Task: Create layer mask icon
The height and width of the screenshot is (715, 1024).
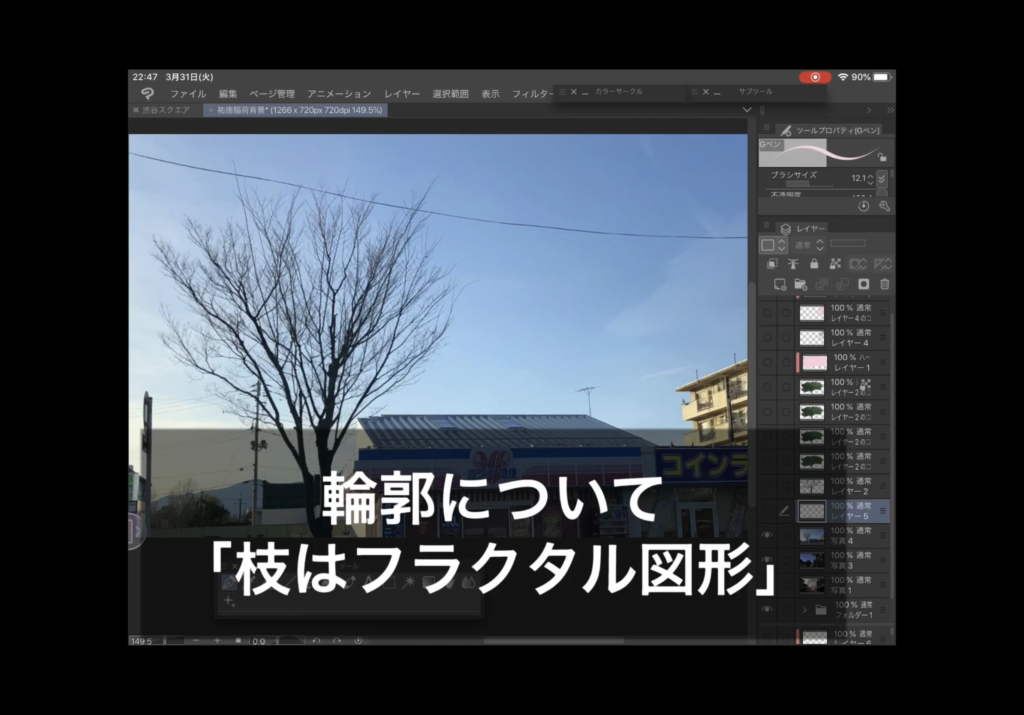Action: (863, 284)
